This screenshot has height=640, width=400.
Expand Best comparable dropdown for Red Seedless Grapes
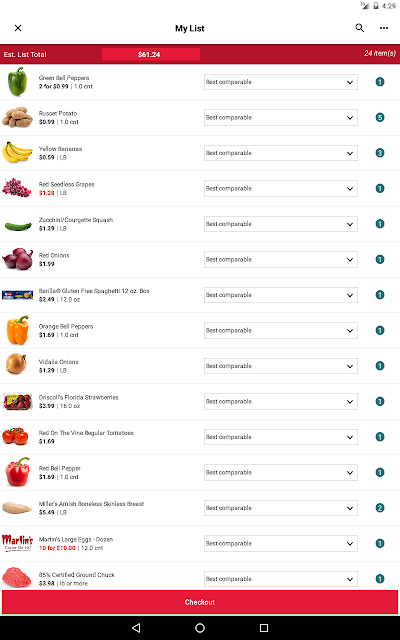(281, 189)
